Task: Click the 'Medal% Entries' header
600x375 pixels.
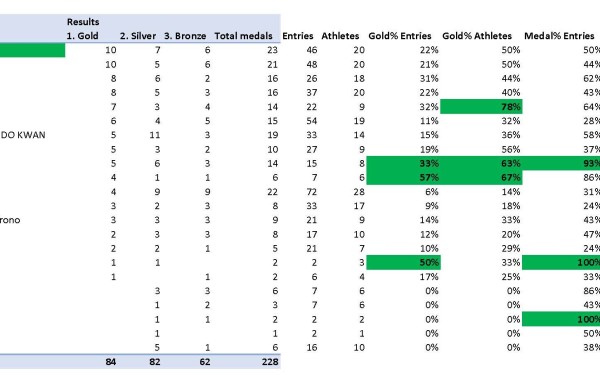Action: click(x=559, y=36)
